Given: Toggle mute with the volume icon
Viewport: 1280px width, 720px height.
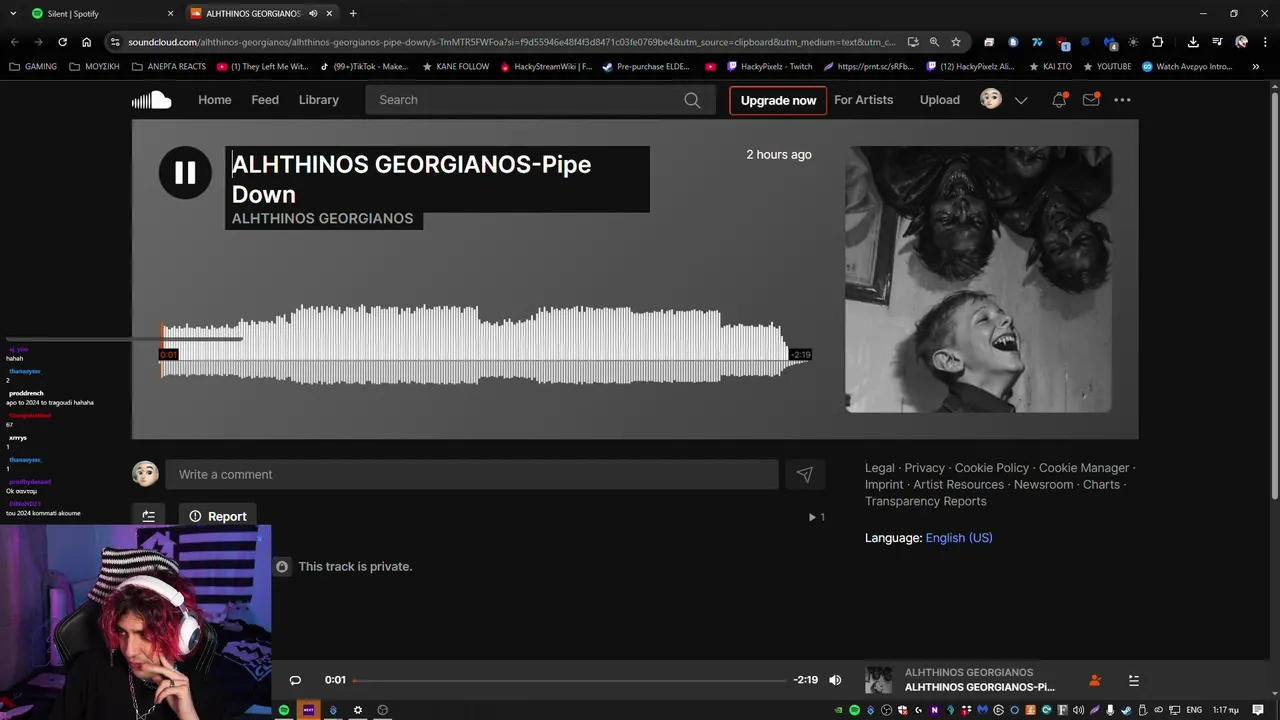Looking at the screenshot, I should (x=835, y=680).
